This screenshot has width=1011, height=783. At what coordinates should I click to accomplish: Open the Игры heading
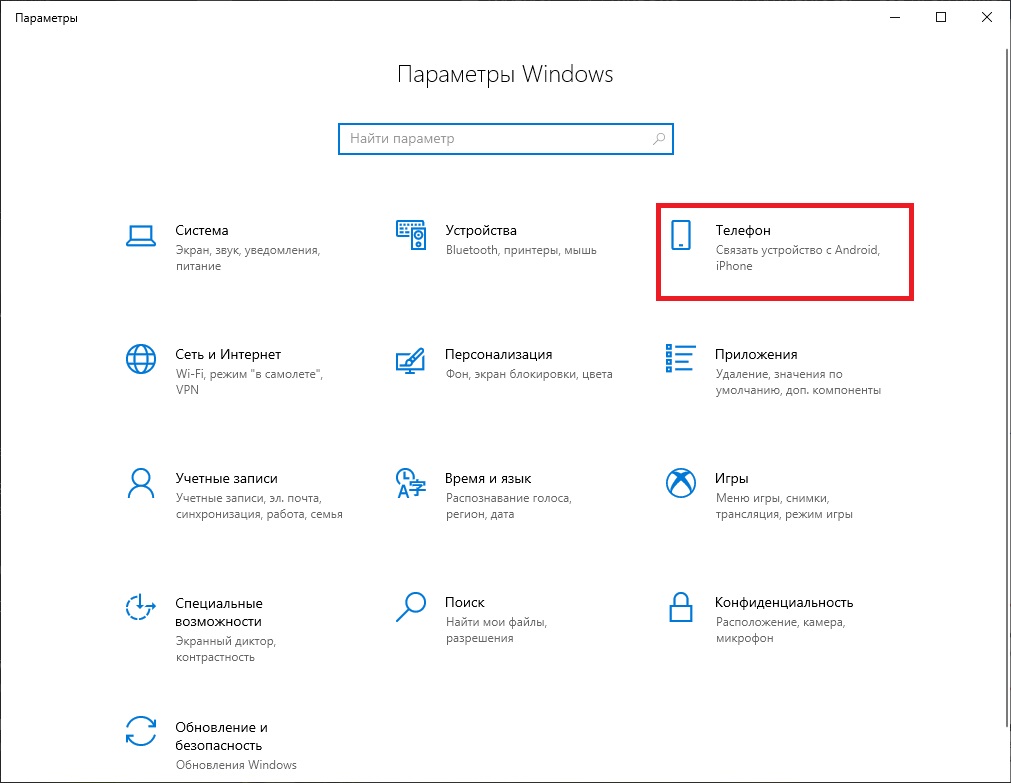point(732,479)
